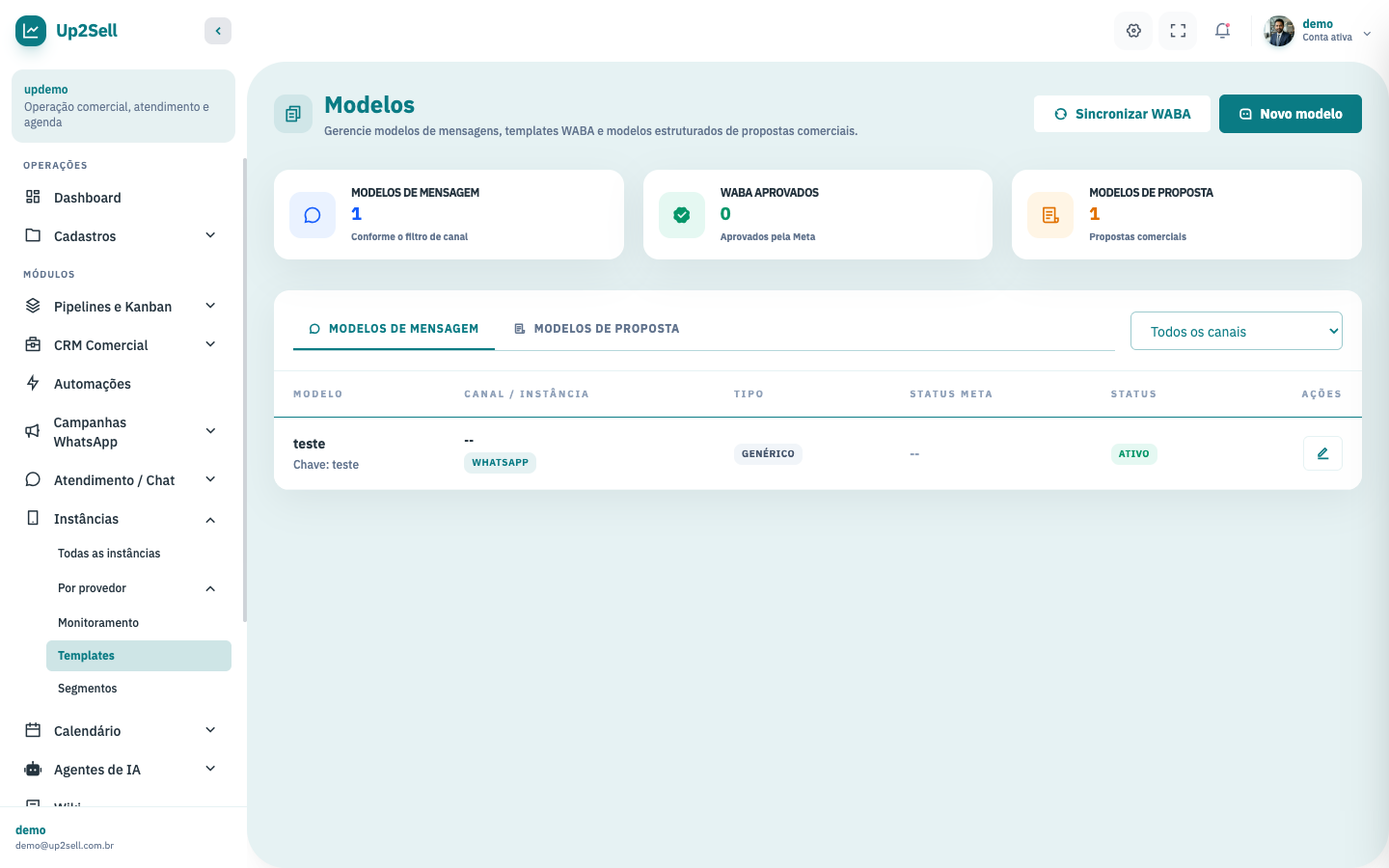The height and width of the screenshot is (868, 1389).
Task: Toggle fullscreen mode icon
Action: coord(1178,31)
